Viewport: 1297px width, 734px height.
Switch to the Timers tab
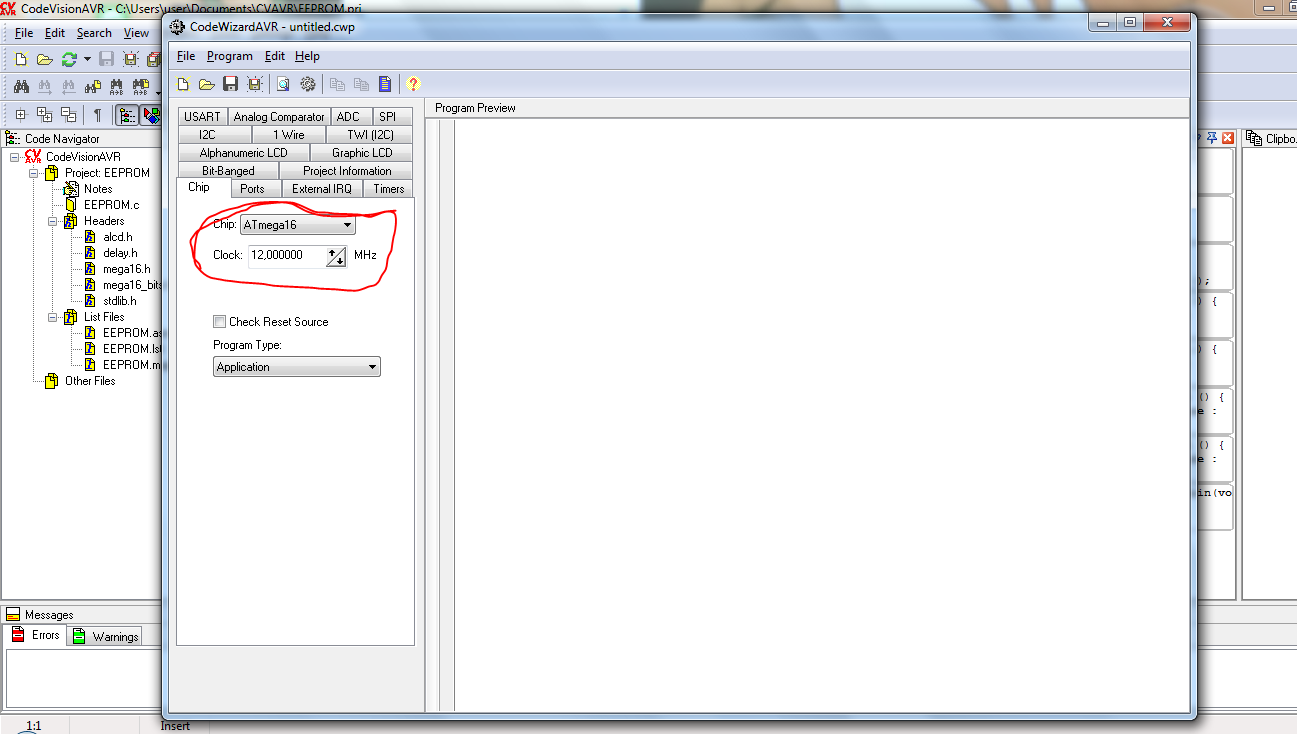[389, 189]
